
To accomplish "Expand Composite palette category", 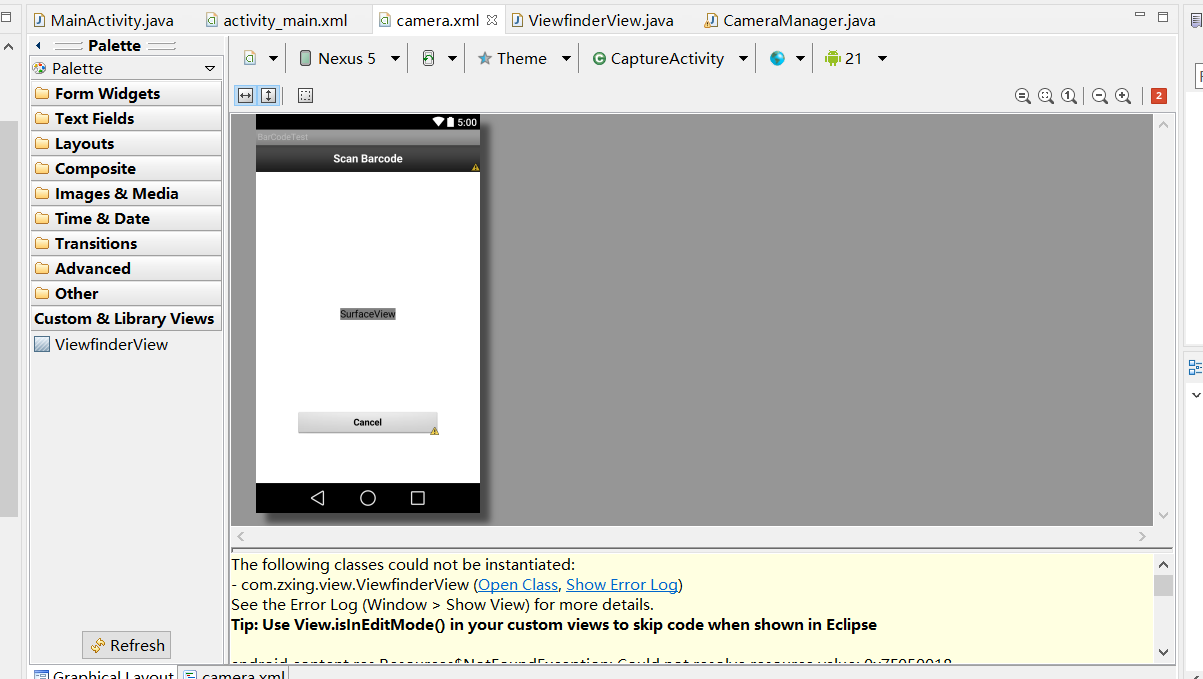I will (126, 168).
